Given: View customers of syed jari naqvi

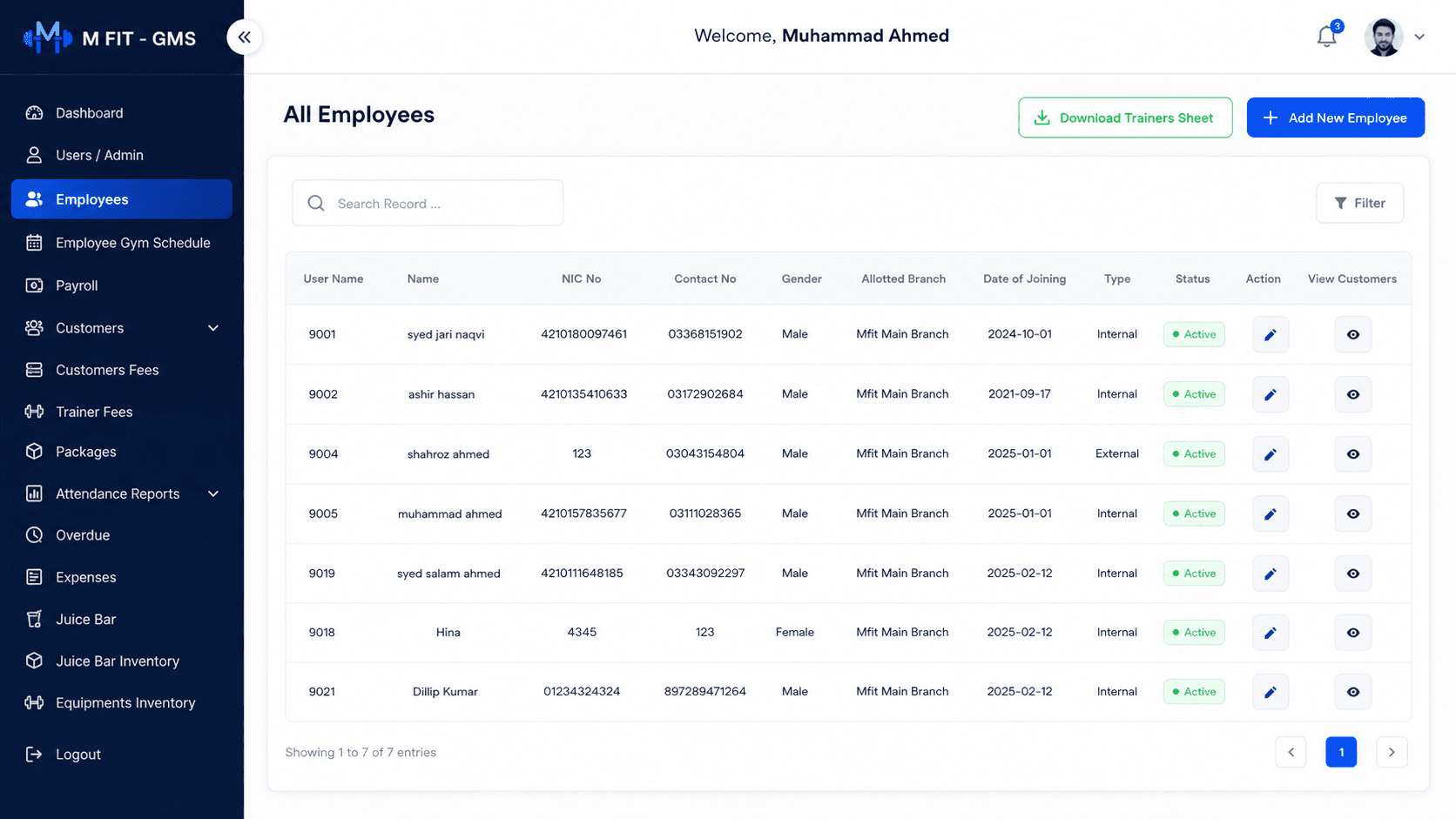Looking at the screenshot, I should click(1353, 334).
